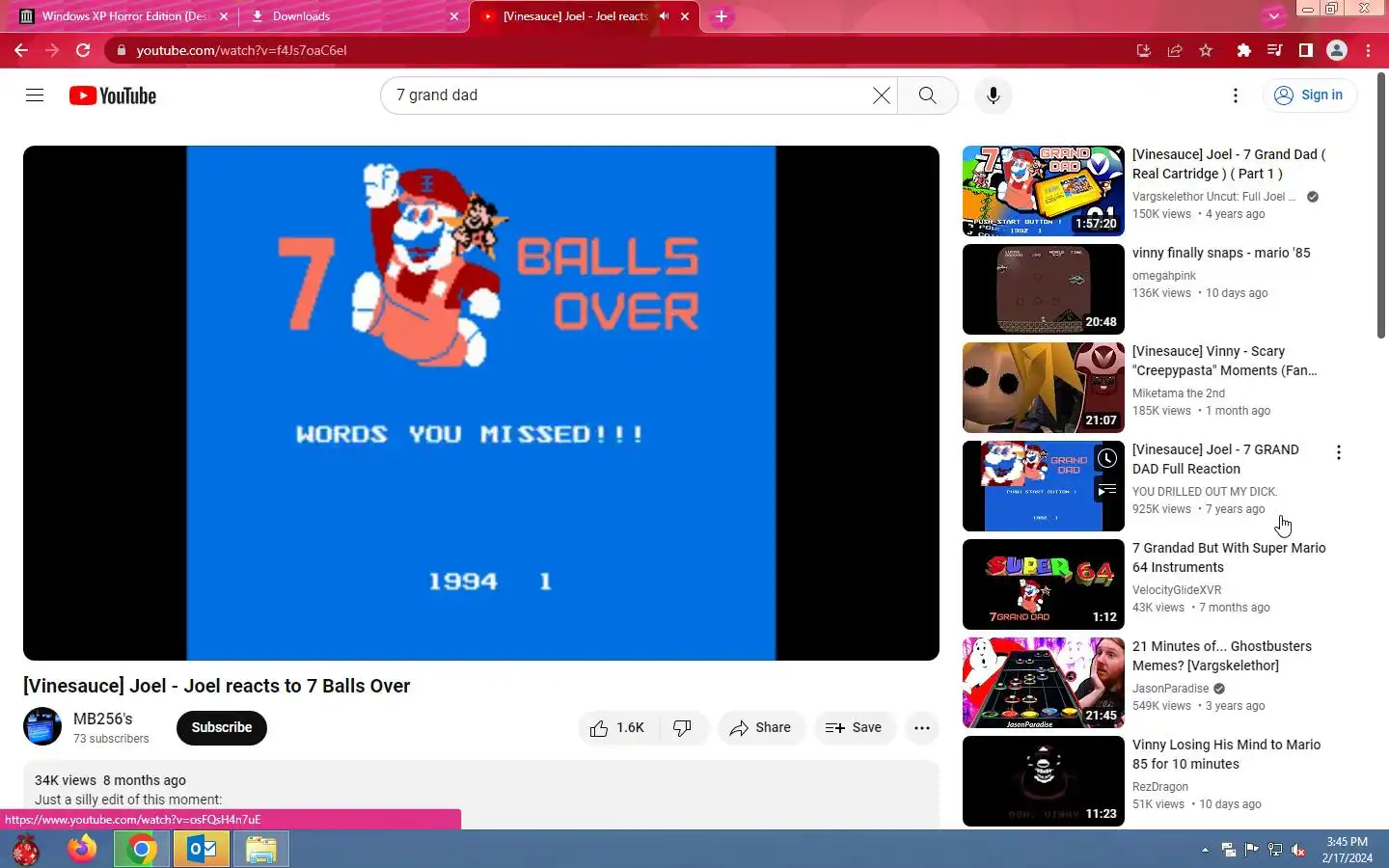Expand the video description box

(x=481, y=793)
